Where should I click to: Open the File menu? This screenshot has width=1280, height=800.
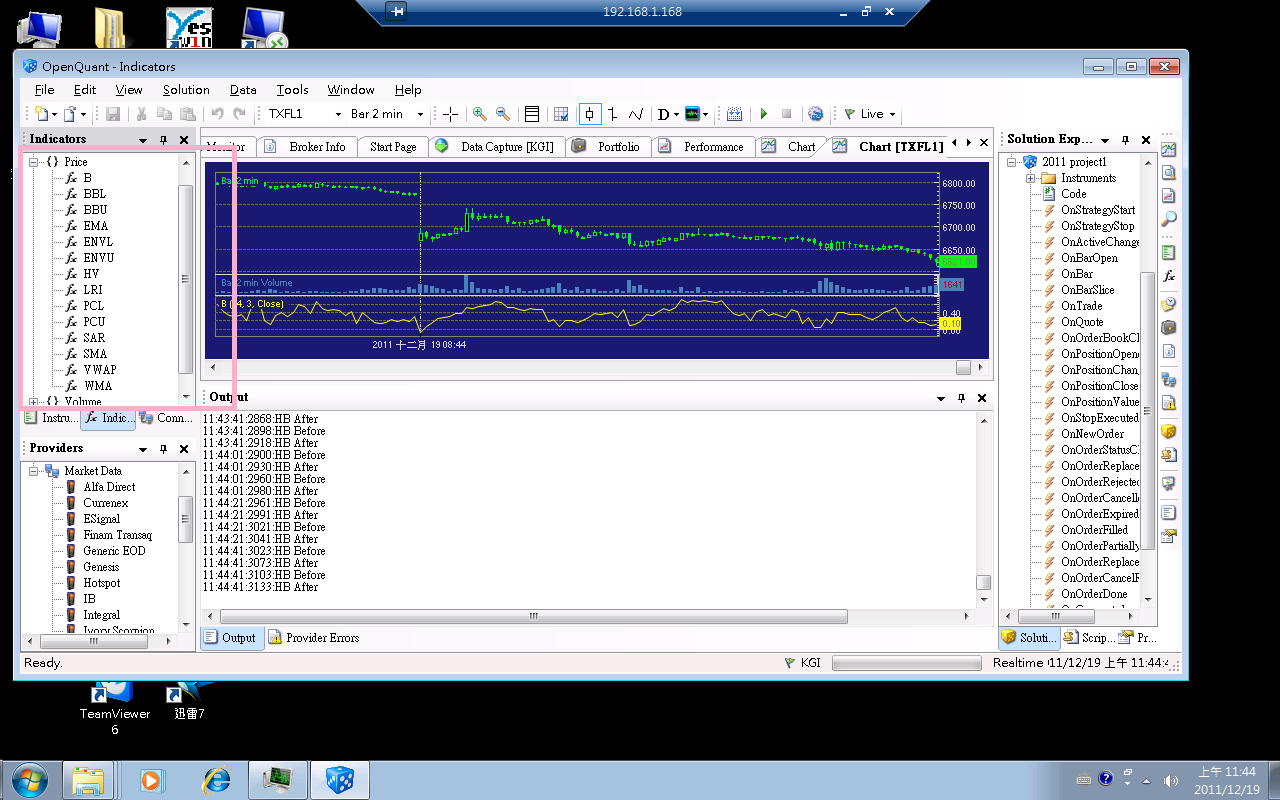(x=44, y=90)
